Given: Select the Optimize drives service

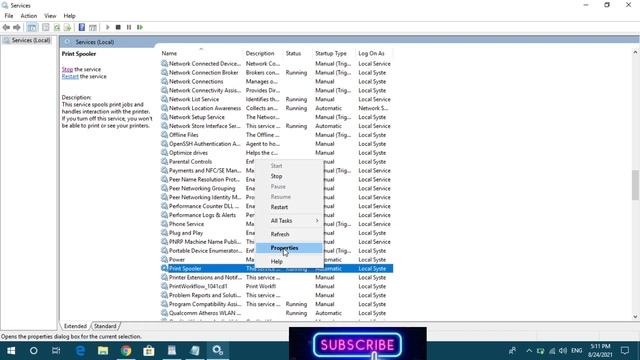Looking at the screenshot, I should [276, 153].
